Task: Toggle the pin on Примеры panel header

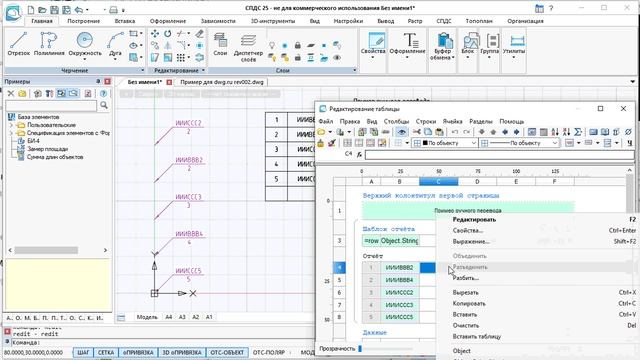Action: coord(98,81)
